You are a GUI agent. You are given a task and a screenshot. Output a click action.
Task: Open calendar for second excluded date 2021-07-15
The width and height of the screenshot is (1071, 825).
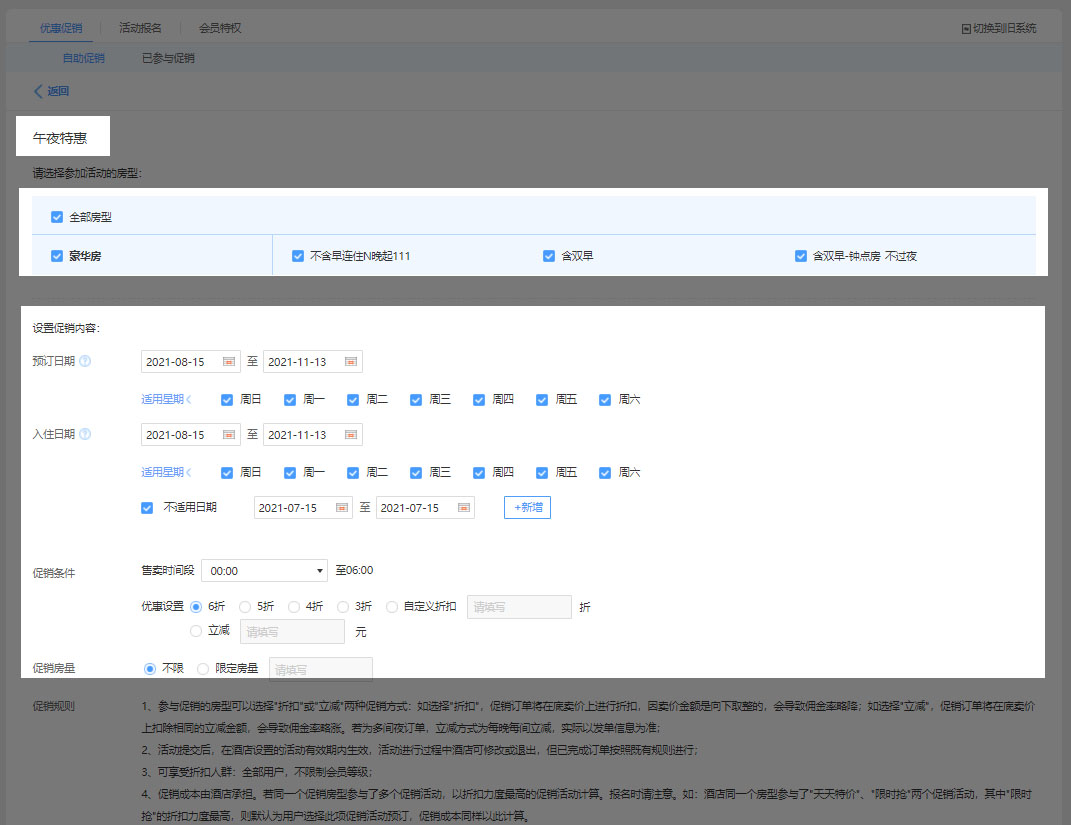(x=464, y=508)
